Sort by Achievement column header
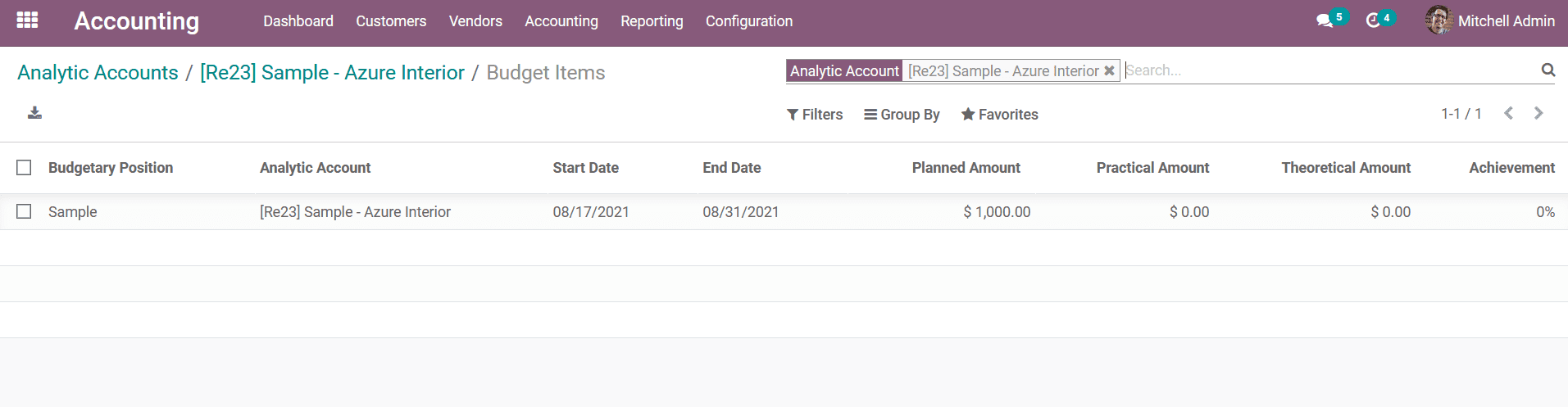Image resolution: width=1568 pixels, height=407 pixels. (x=1511, y=168)
